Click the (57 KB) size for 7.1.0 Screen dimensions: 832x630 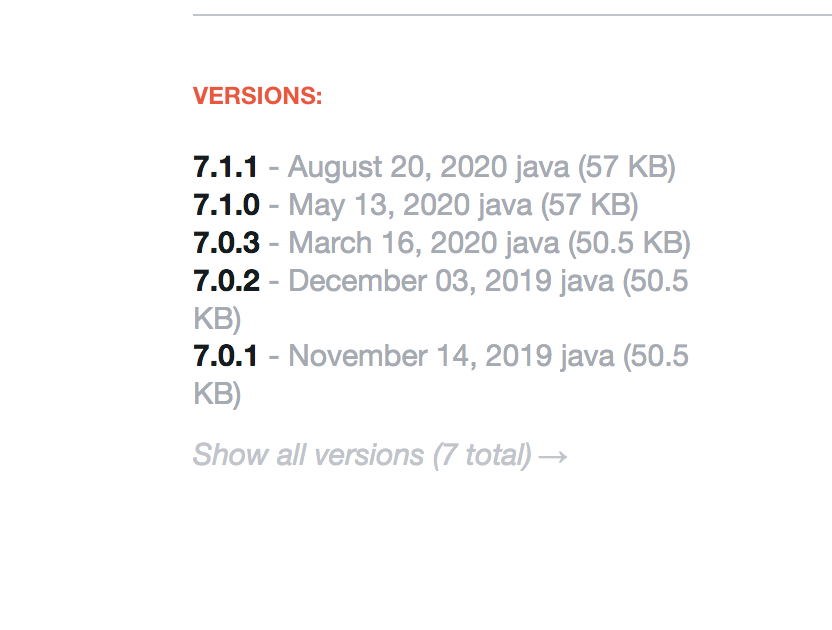[x=590, y=206]
